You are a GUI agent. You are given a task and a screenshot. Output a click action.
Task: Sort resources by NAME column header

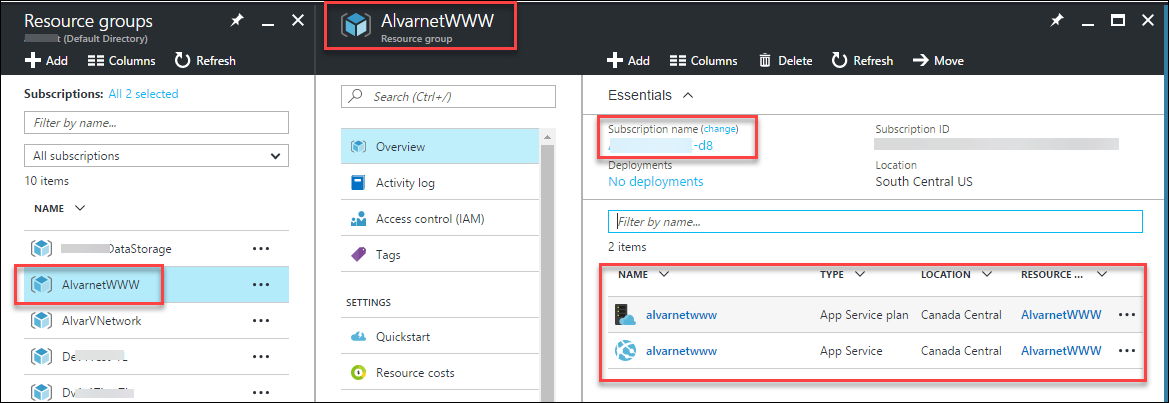click(643, 274)
